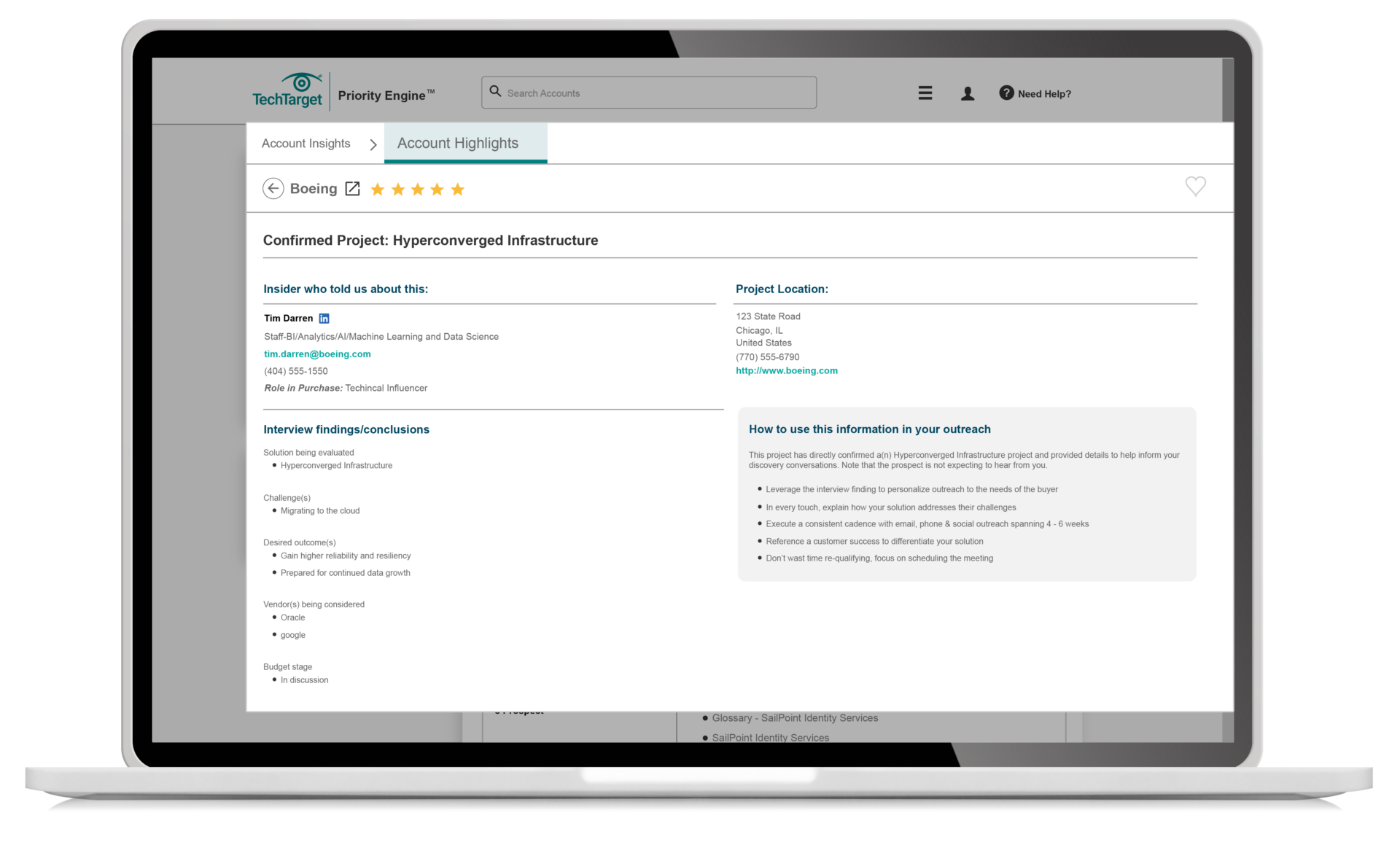Favorite Boeing with the heart icon
This screenshot has height=842, width=1400.
pos(1195,187)
